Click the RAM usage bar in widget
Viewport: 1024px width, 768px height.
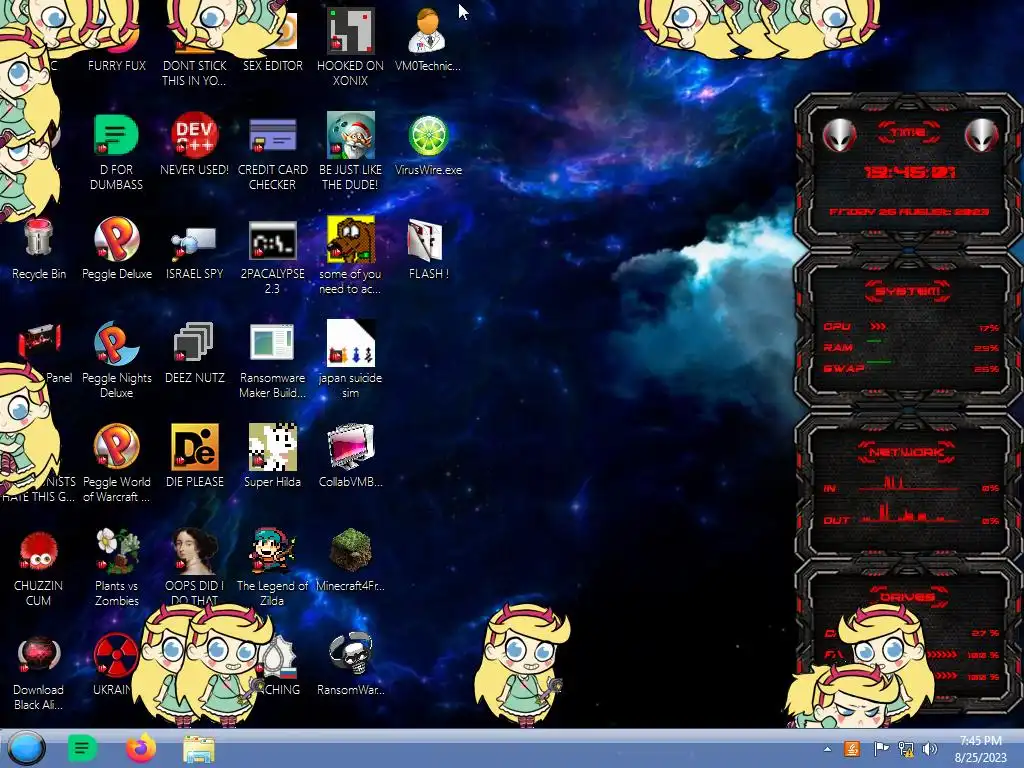coord(910,347)
